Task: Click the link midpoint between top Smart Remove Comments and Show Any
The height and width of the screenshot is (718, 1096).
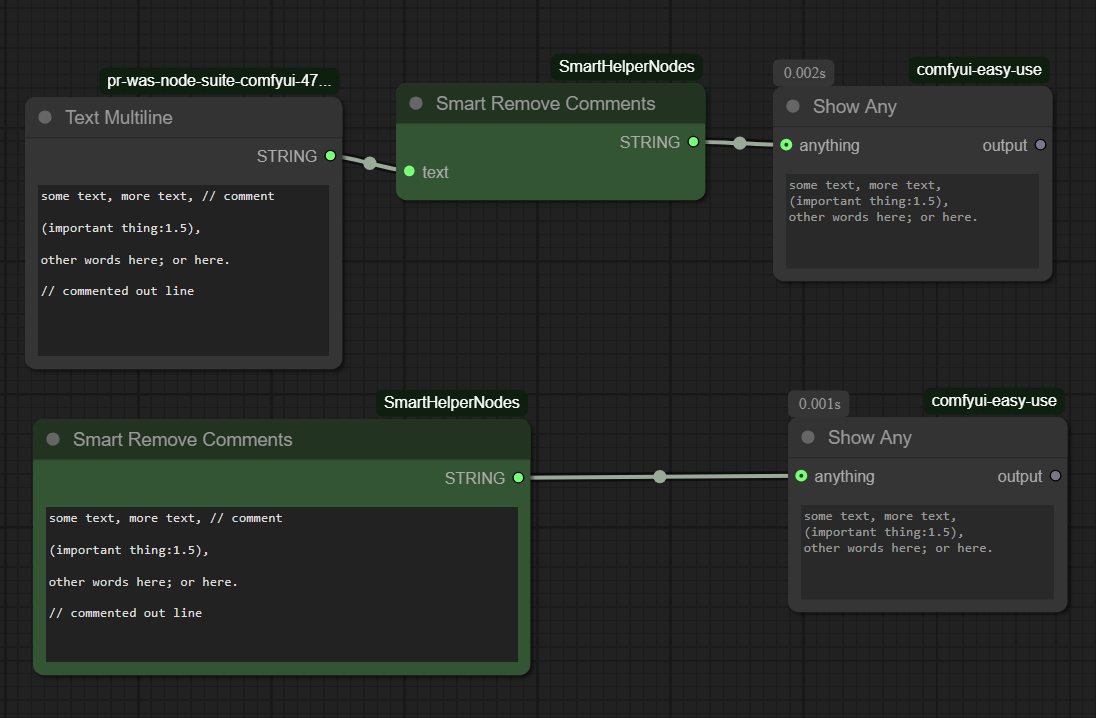Action: [740, 143]
